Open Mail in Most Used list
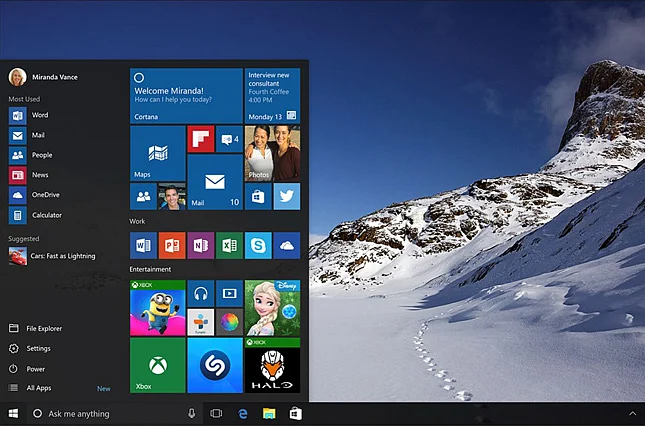 coord(27,135)
